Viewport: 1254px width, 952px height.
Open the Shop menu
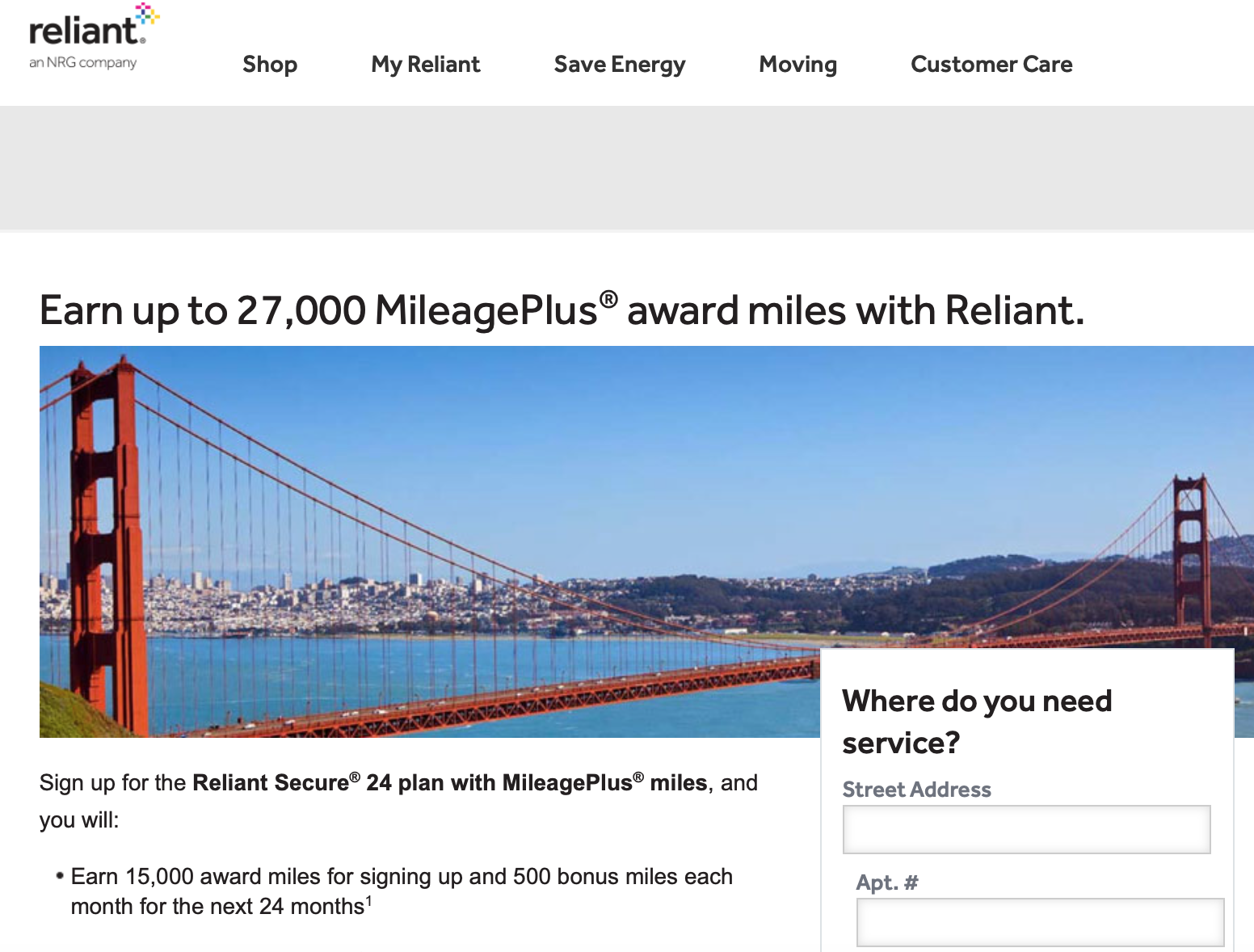[269, 65]
